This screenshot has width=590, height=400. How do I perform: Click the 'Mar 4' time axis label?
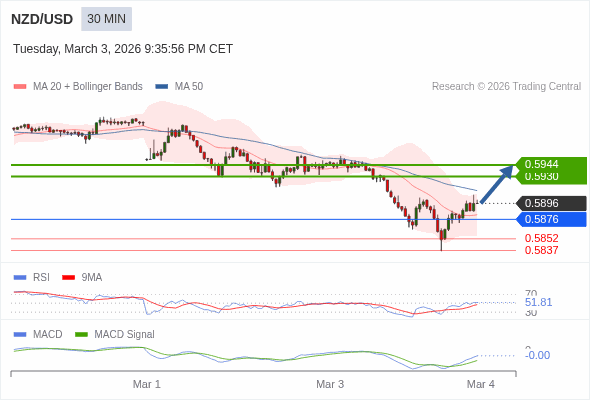[x=481, y=384]
